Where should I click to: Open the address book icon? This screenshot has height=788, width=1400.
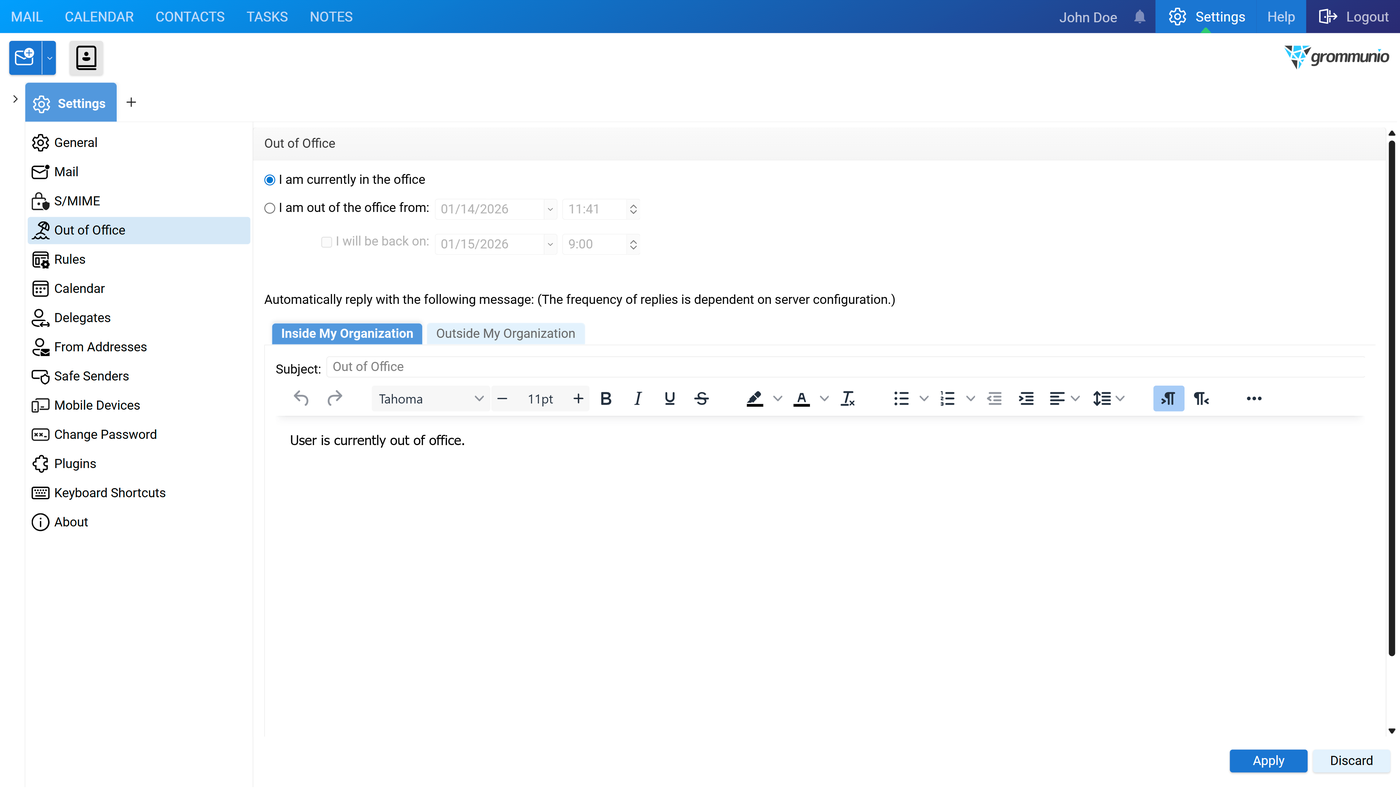click(x=86, y=58)
